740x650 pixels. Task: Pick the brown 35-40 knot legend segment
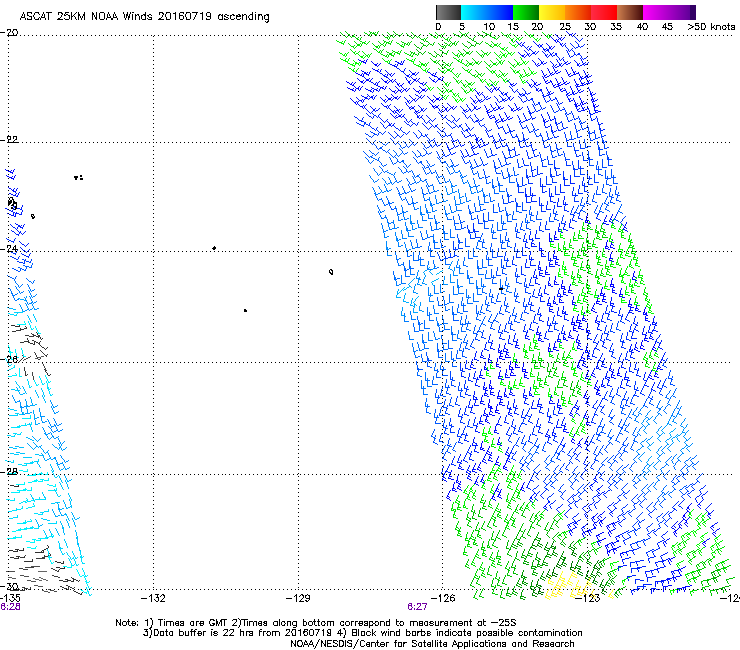tap(630, 12)
